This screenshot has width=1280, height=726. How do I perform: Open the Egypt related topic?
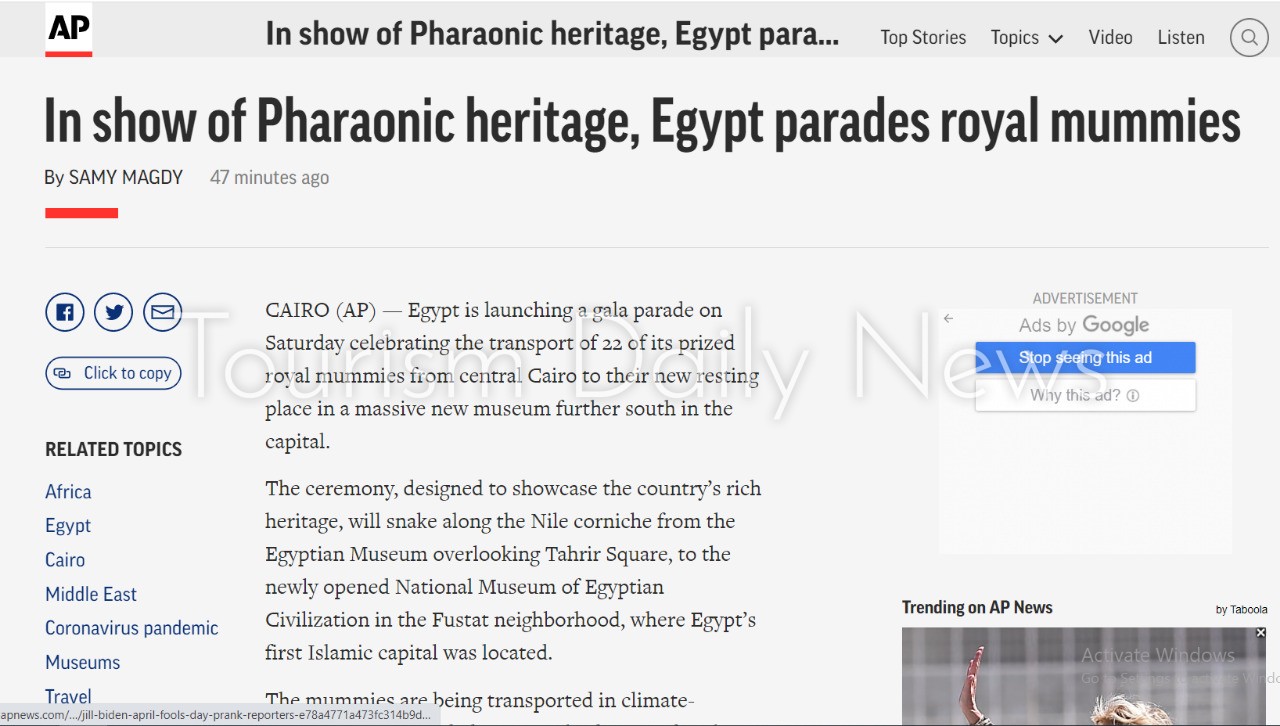click(68, 526)
